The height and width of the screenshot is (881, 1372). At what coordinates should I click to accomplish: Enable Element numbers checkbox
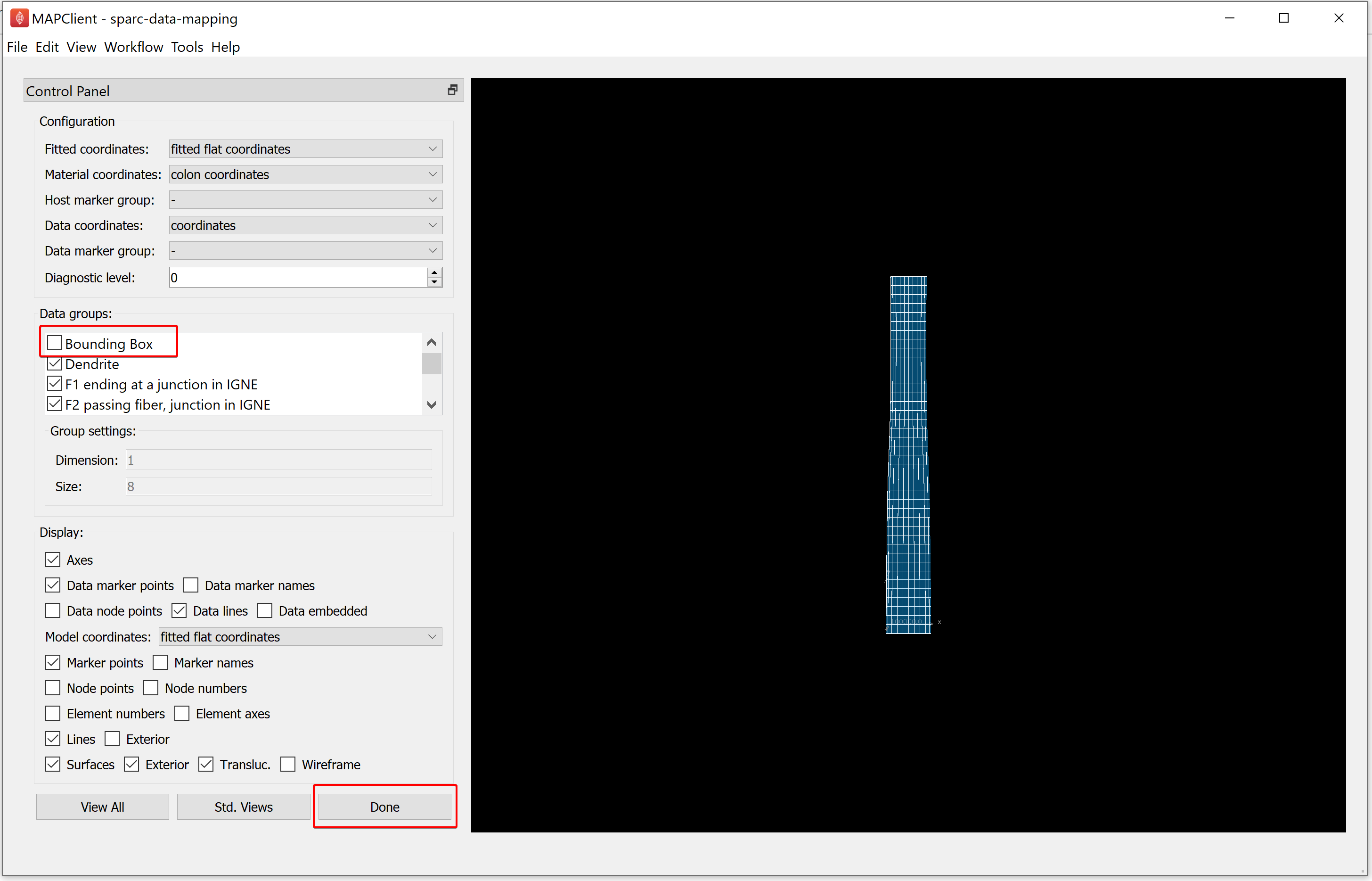[x=53, y=713]
